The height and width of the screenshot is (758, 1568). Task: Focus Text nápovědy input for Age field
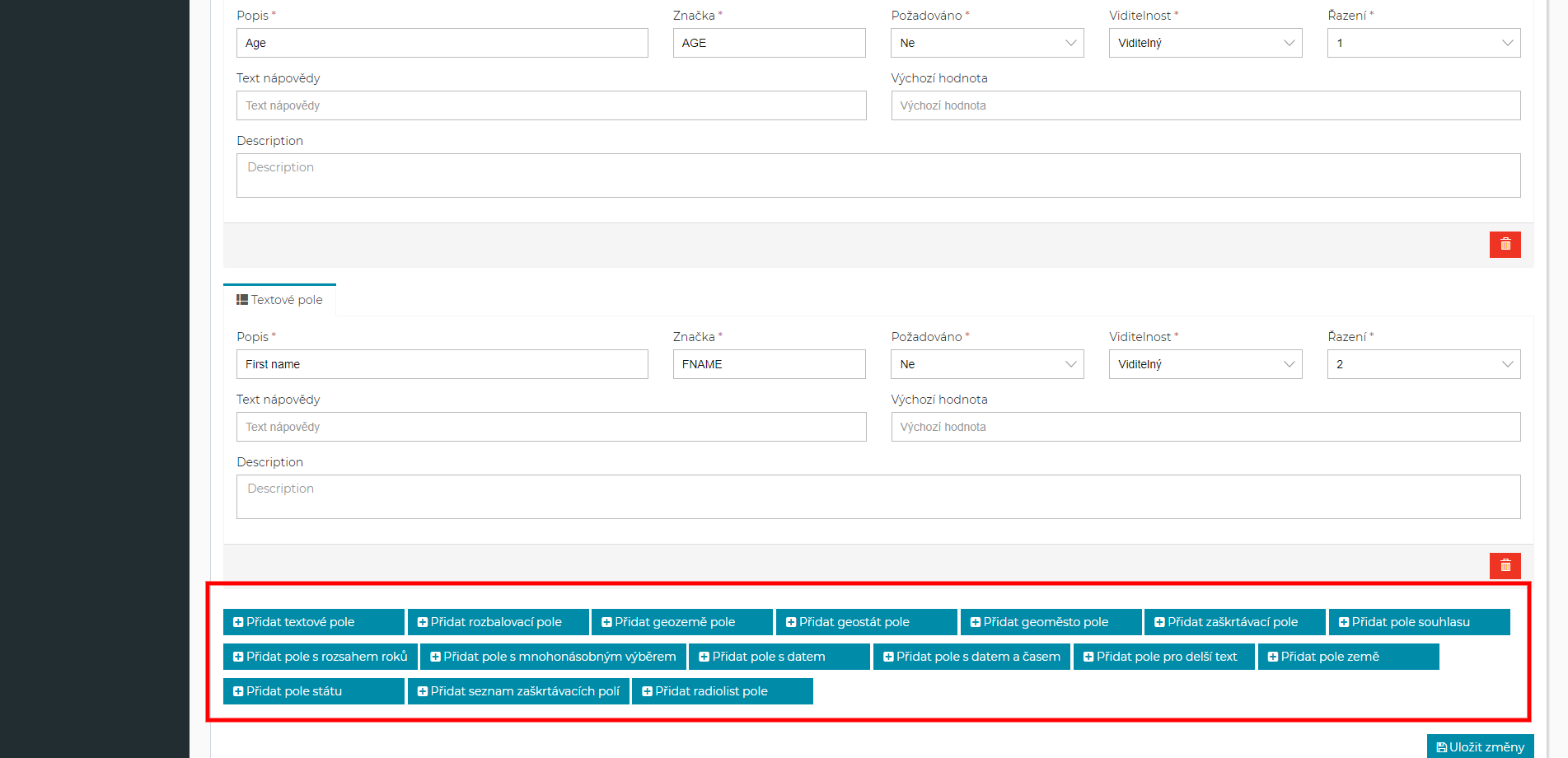pos(551,105)
